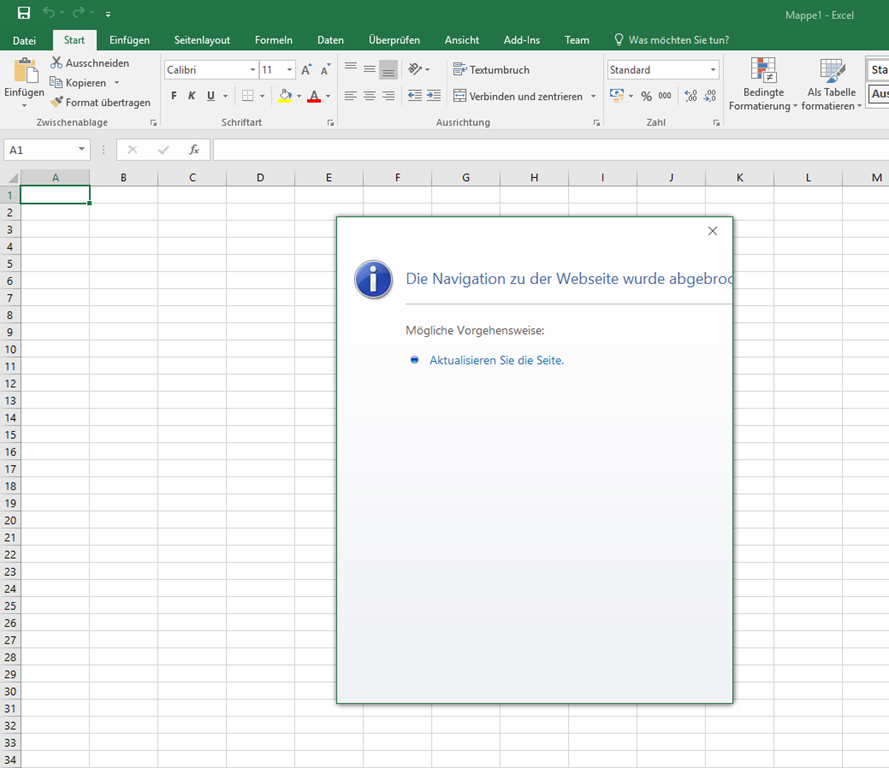Image resolution: width=889 pixels, height=768 pixels.
Task: Toggle bold formatting (F)
Action: click(x=174, y=96)
